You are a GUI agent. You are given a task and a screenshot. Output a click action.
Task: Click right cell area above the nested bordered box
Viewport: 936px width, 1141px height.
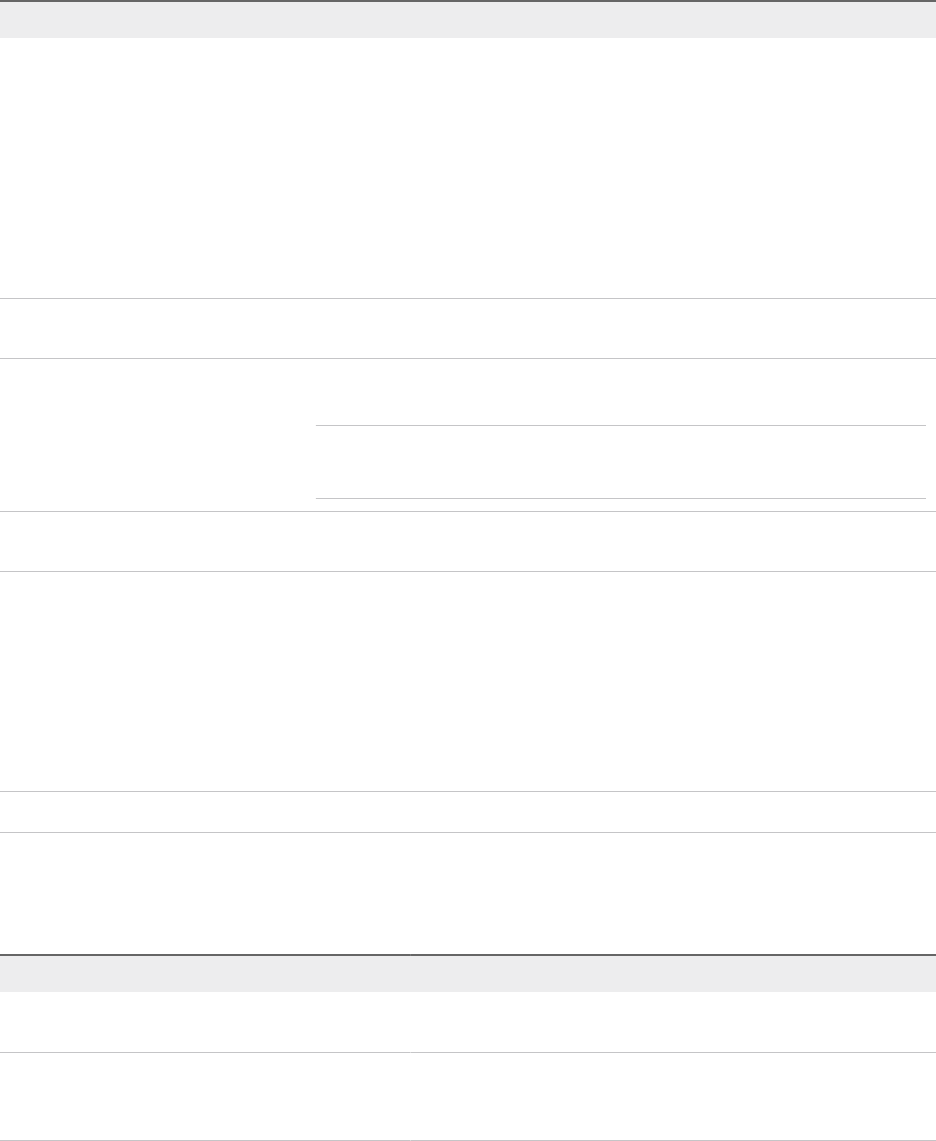[x=620, y=391]
